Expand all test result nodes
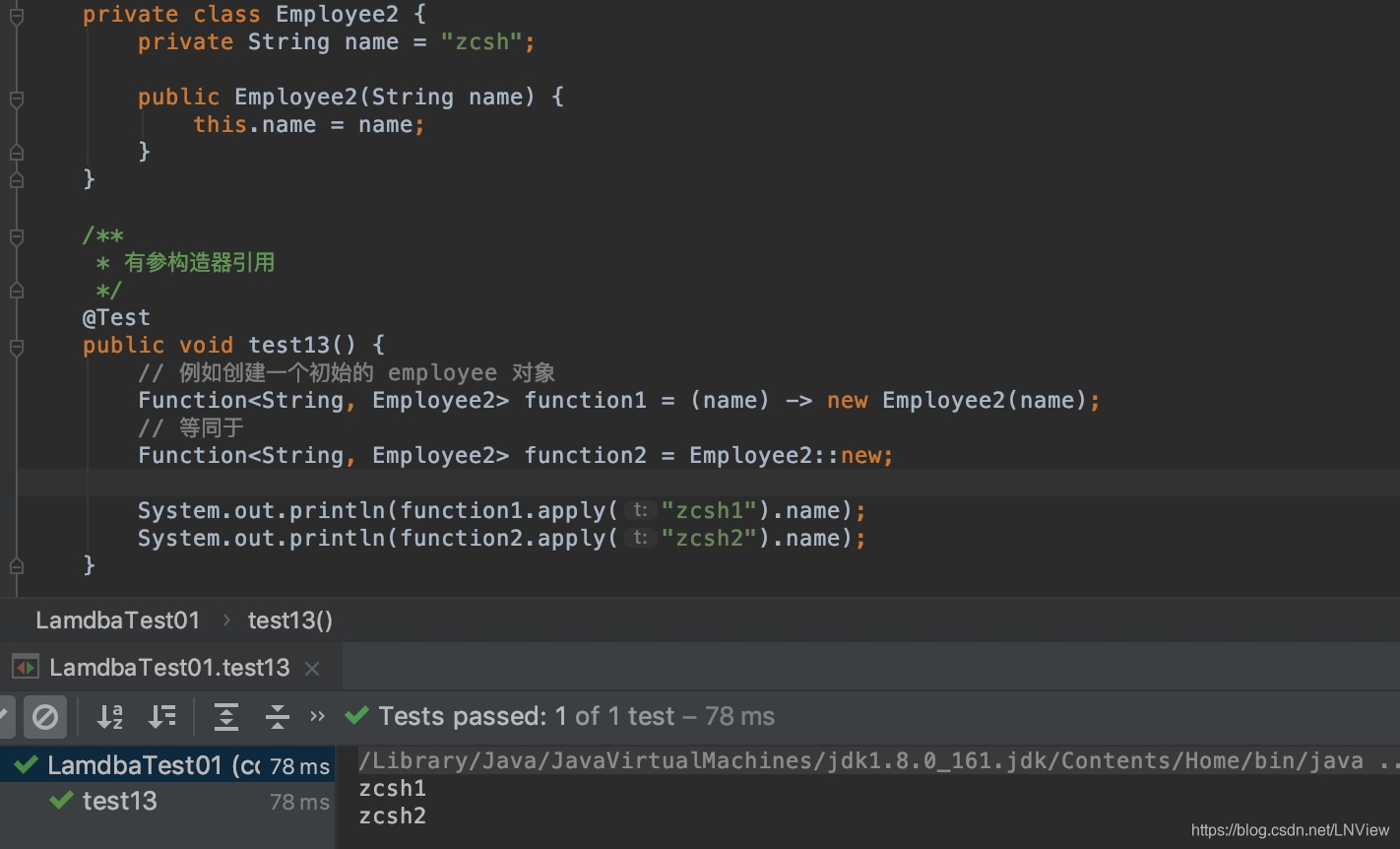 [x=226, y=716]
